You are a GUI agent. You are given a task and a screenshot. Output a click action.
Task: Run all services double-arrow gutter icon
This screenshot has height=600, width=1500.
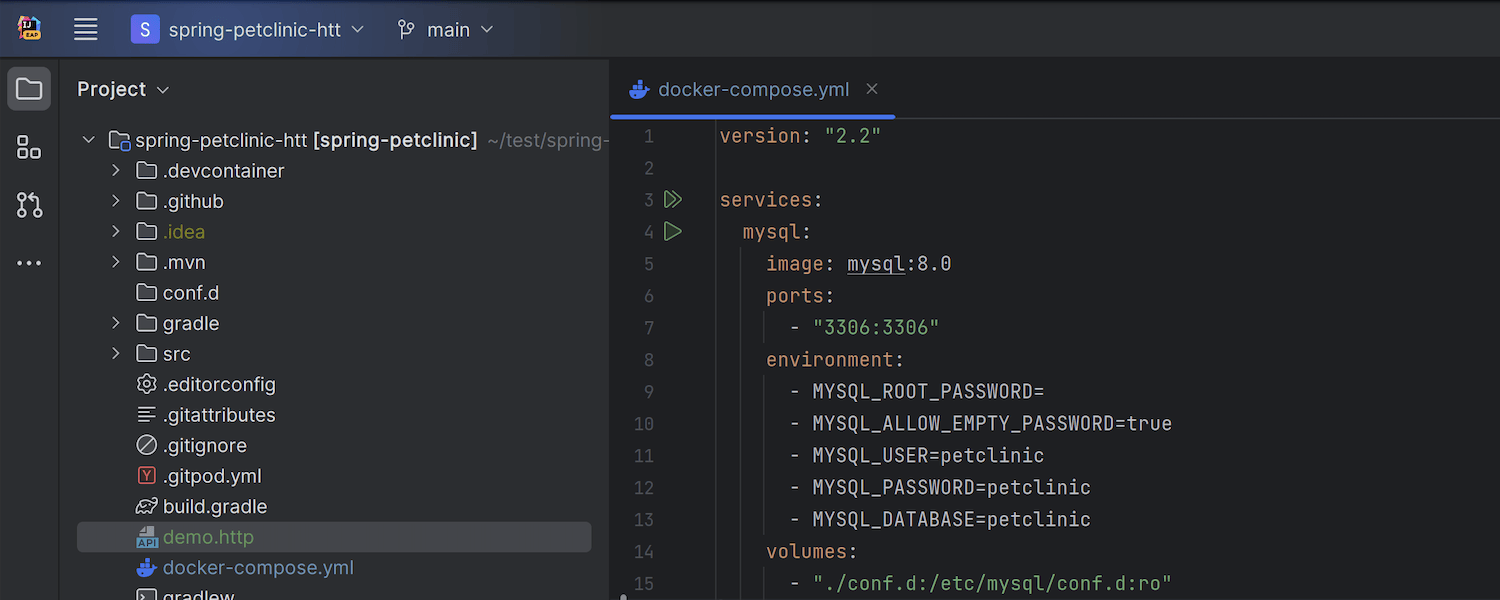pyautogui.click(x=673, y=200)
